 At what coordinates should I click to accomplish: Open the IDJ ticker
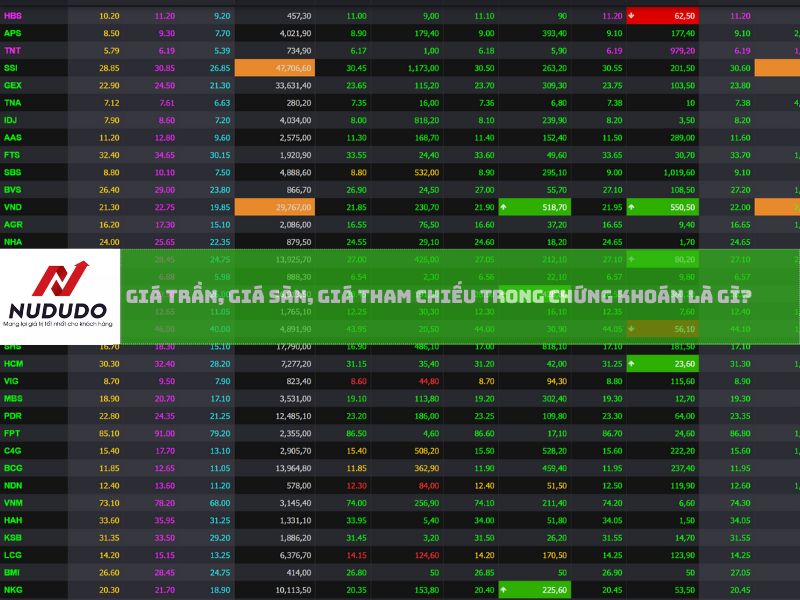click(x=10, y=120)
